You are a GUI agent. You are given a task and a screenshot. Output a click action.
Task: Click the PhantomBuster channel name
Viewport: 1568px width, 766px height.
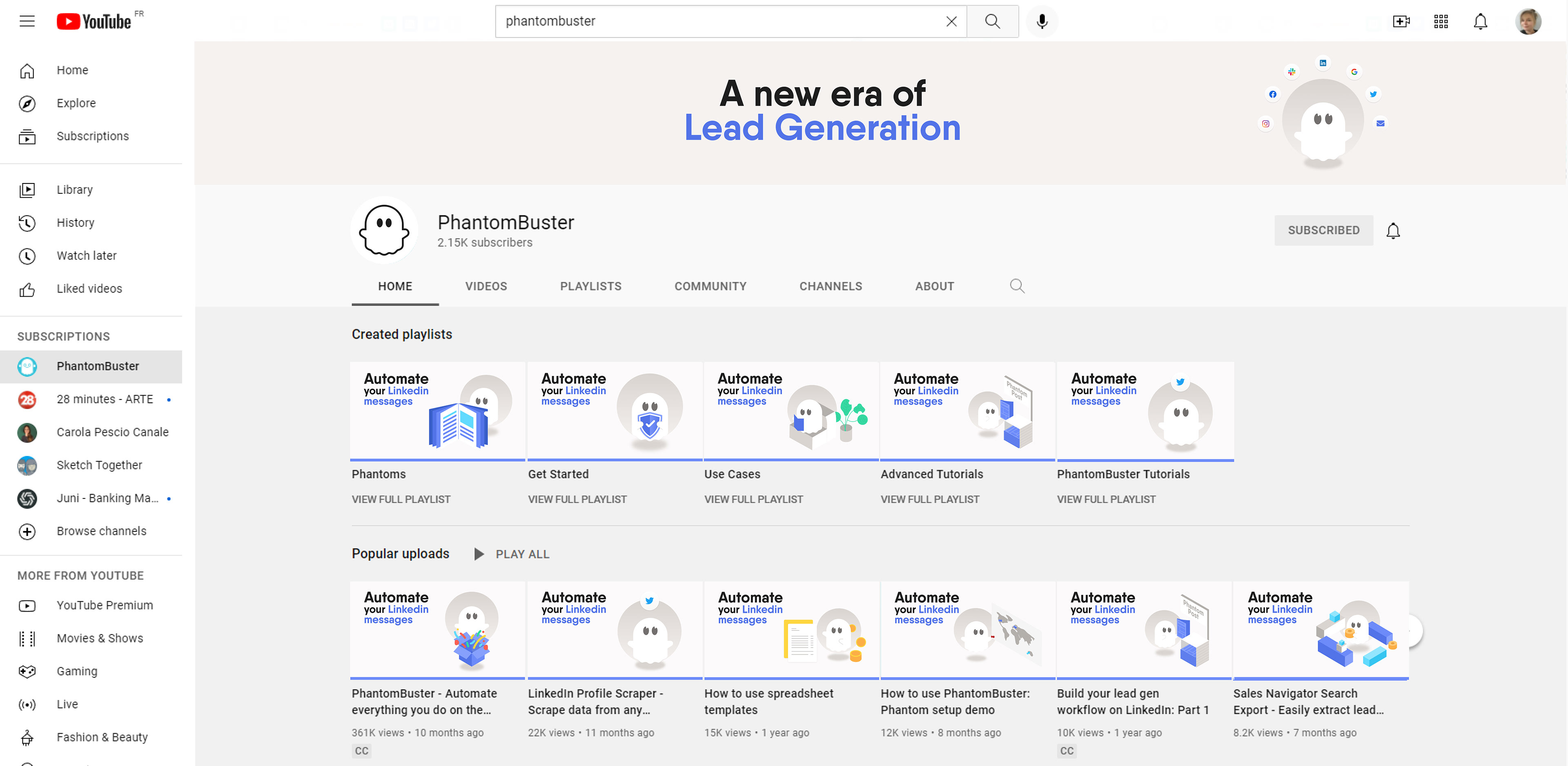[506, 222]
